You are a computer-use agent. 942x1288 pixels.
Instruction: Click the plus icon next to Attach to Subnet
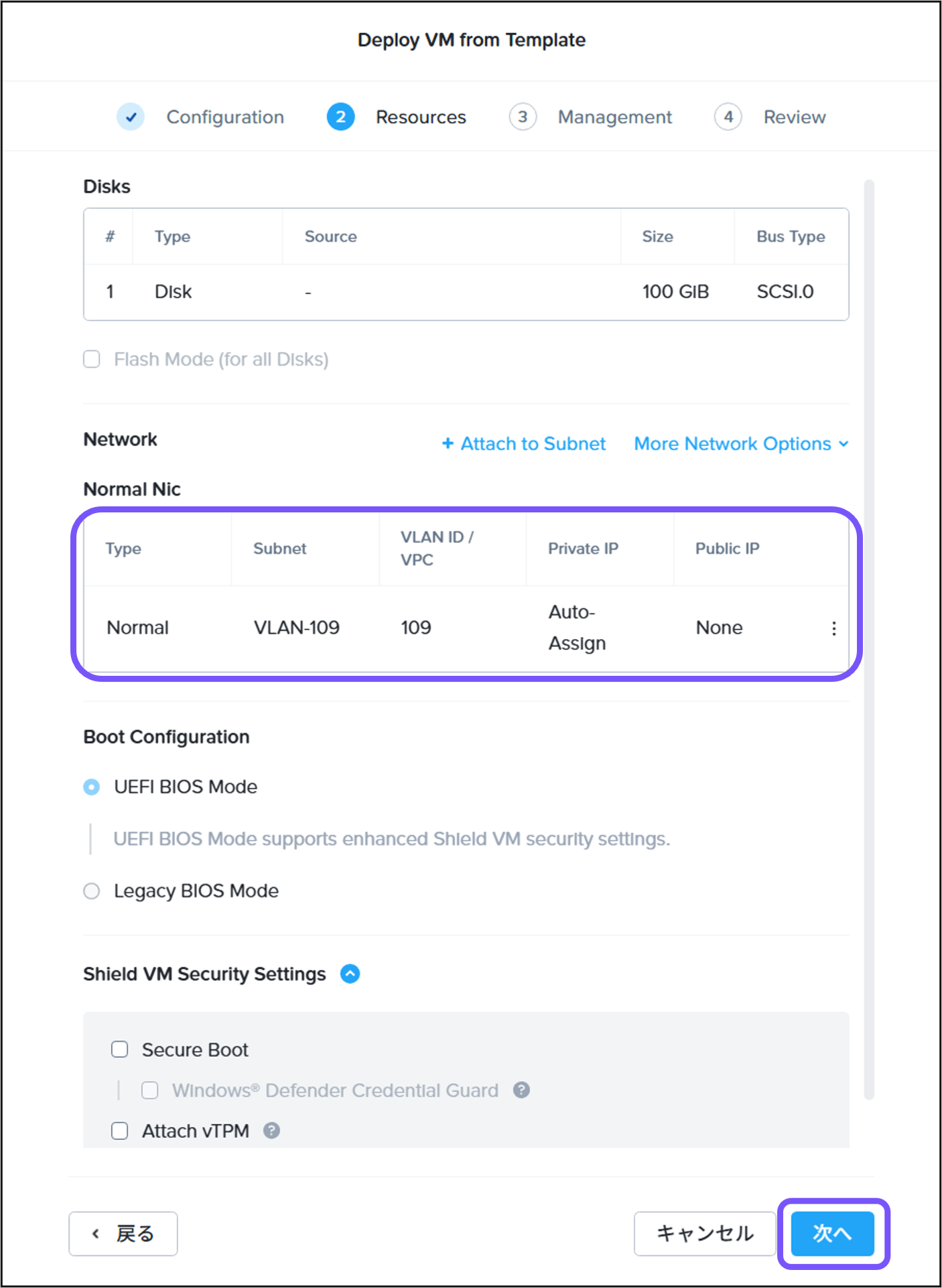(448, 443)
